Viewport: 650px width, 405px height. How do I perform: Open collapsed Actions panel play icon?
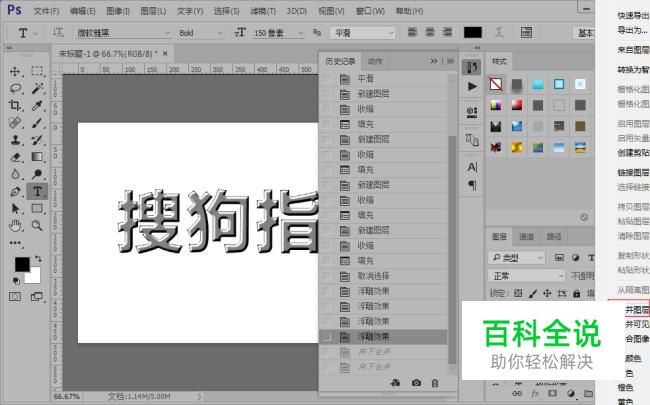point(472,86)
